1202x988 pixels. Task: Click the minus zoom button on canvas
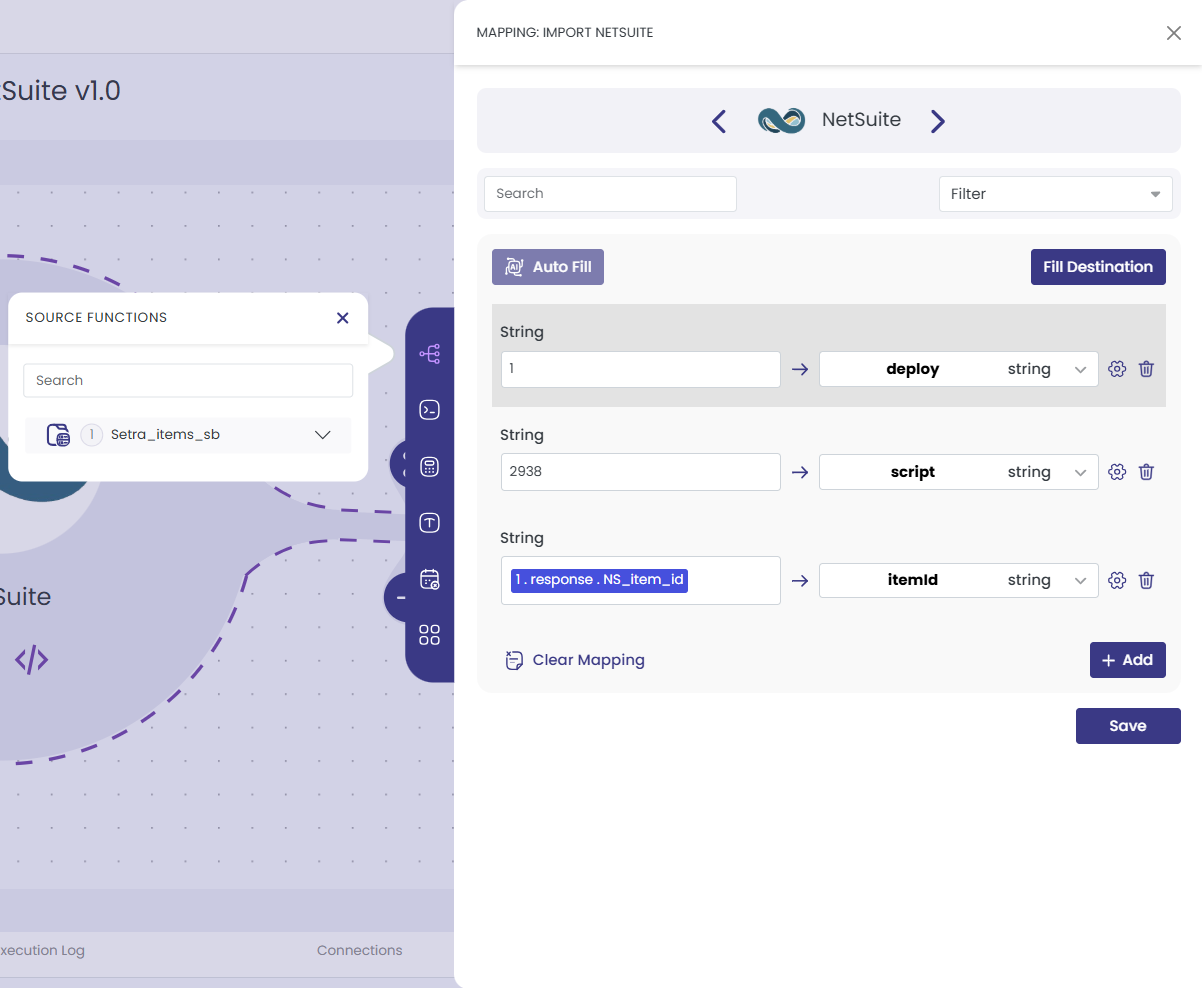coord(398,598)
